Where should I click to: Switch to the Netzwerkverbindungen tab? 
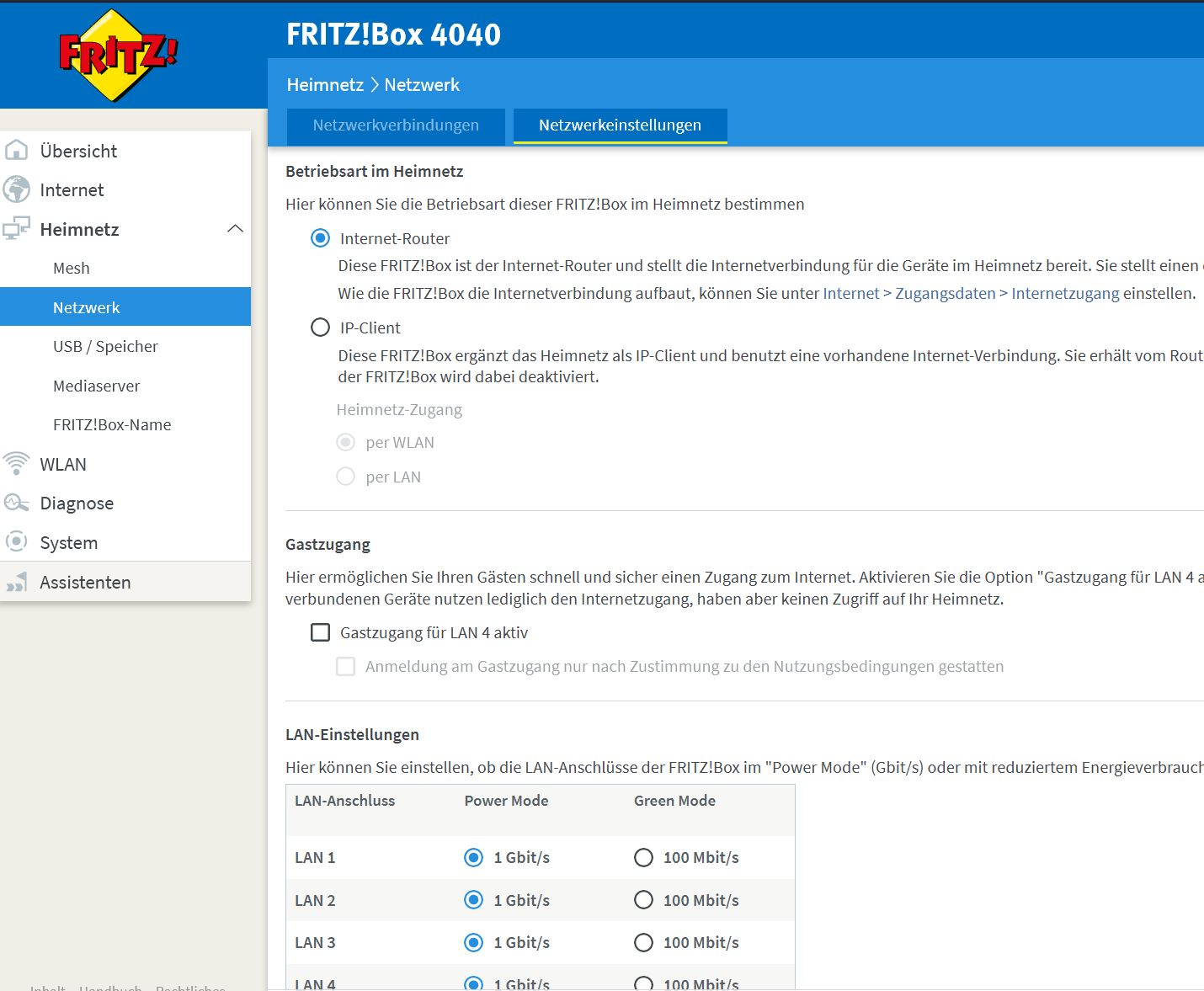pyautogui.click(x=396, y=125)
